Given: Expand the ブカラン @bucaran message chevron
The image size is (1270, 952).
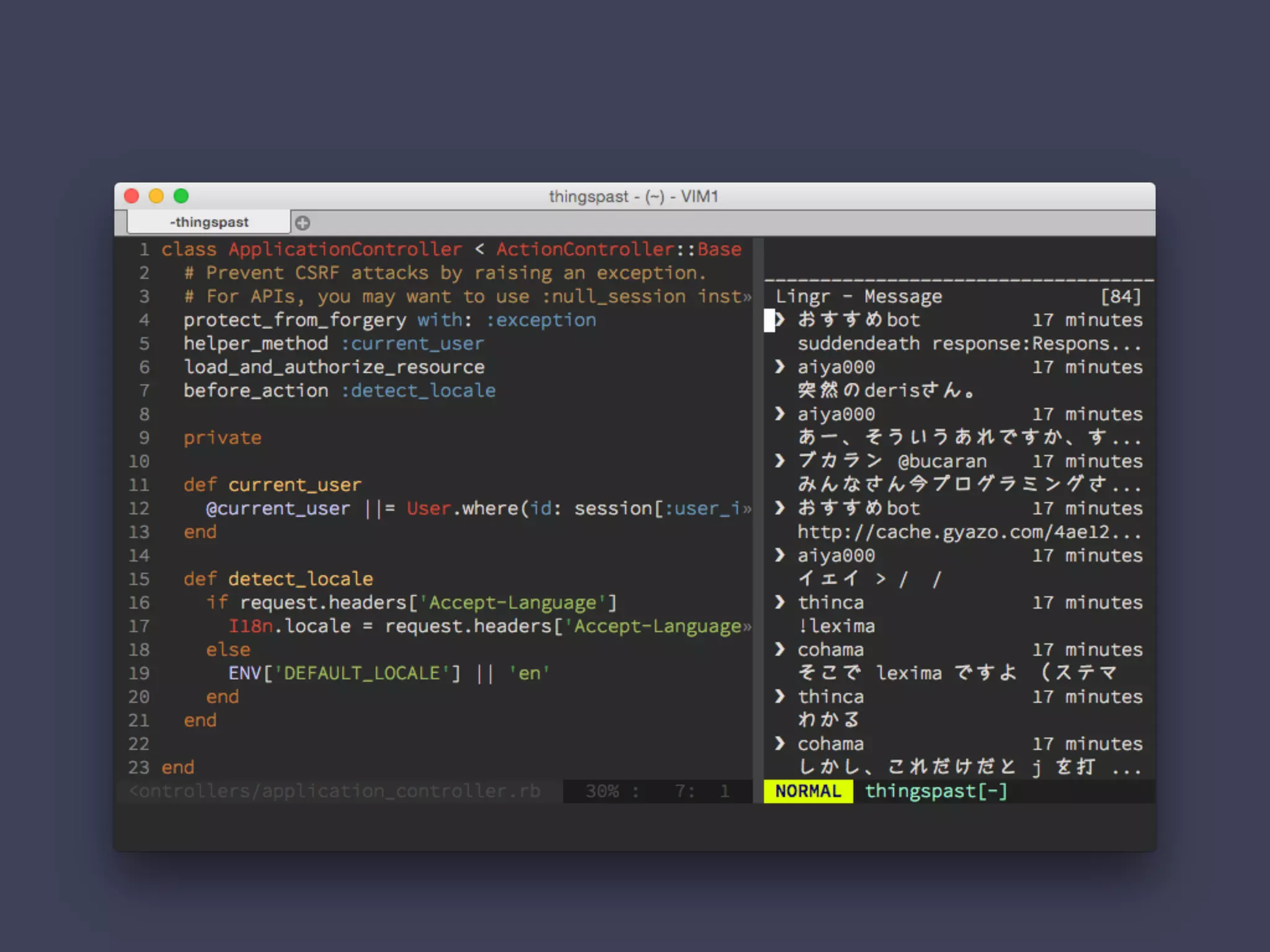Looking at the screenshot, I should tap(779, 461).
